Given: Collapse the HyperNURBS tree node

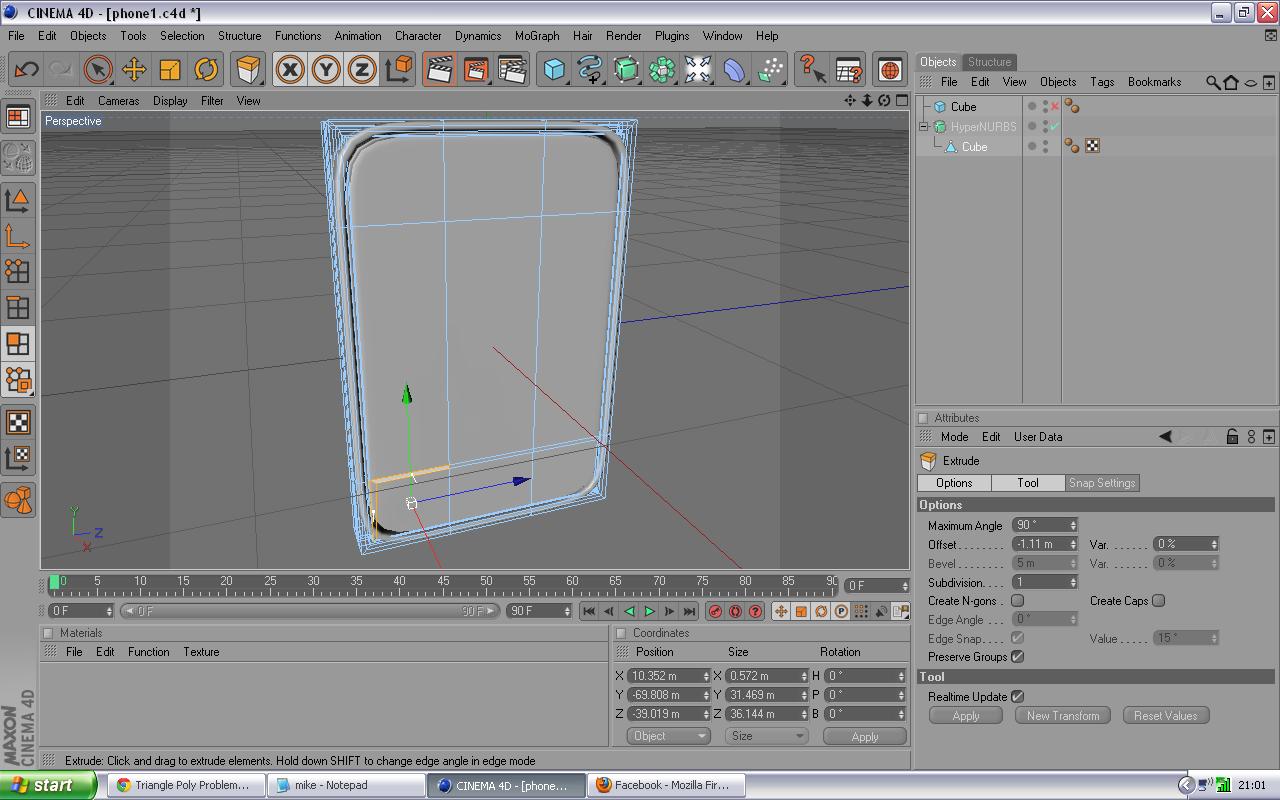Looking at the screenshot, I should [924, 127].
